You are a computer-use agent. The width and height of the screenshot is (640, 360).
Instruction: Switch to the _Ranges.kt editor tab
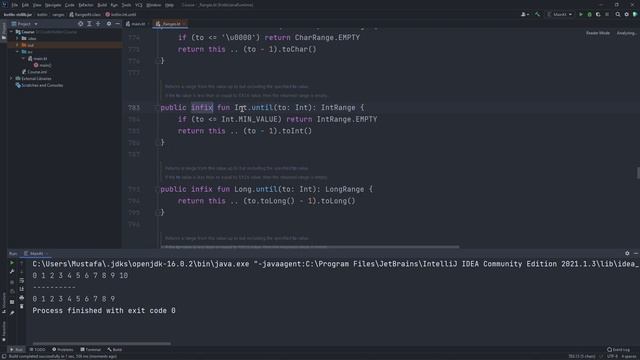tap(169, 24)
